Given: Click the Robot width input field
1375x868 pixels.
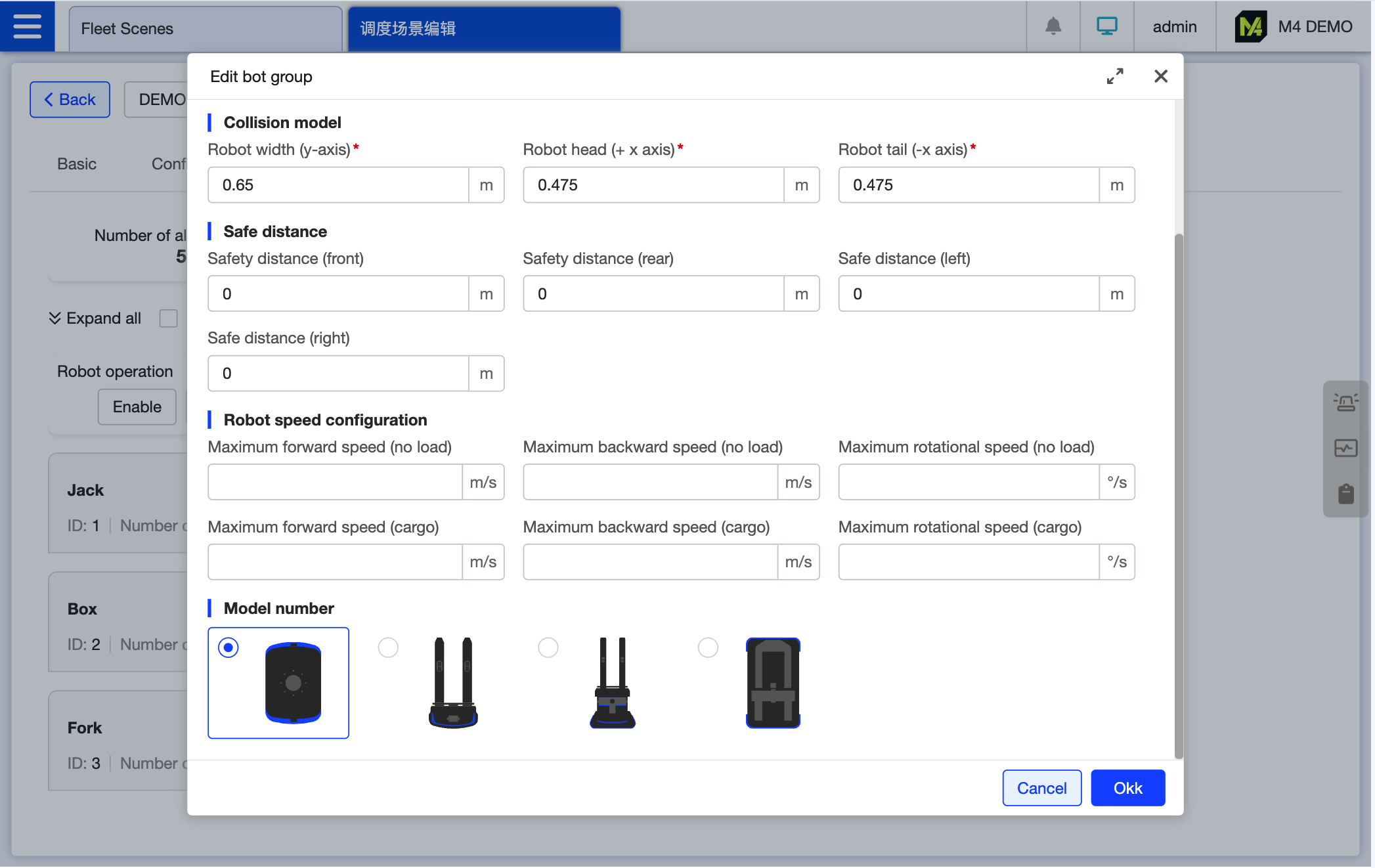Looking at the screenshot, I should point(338,185).
